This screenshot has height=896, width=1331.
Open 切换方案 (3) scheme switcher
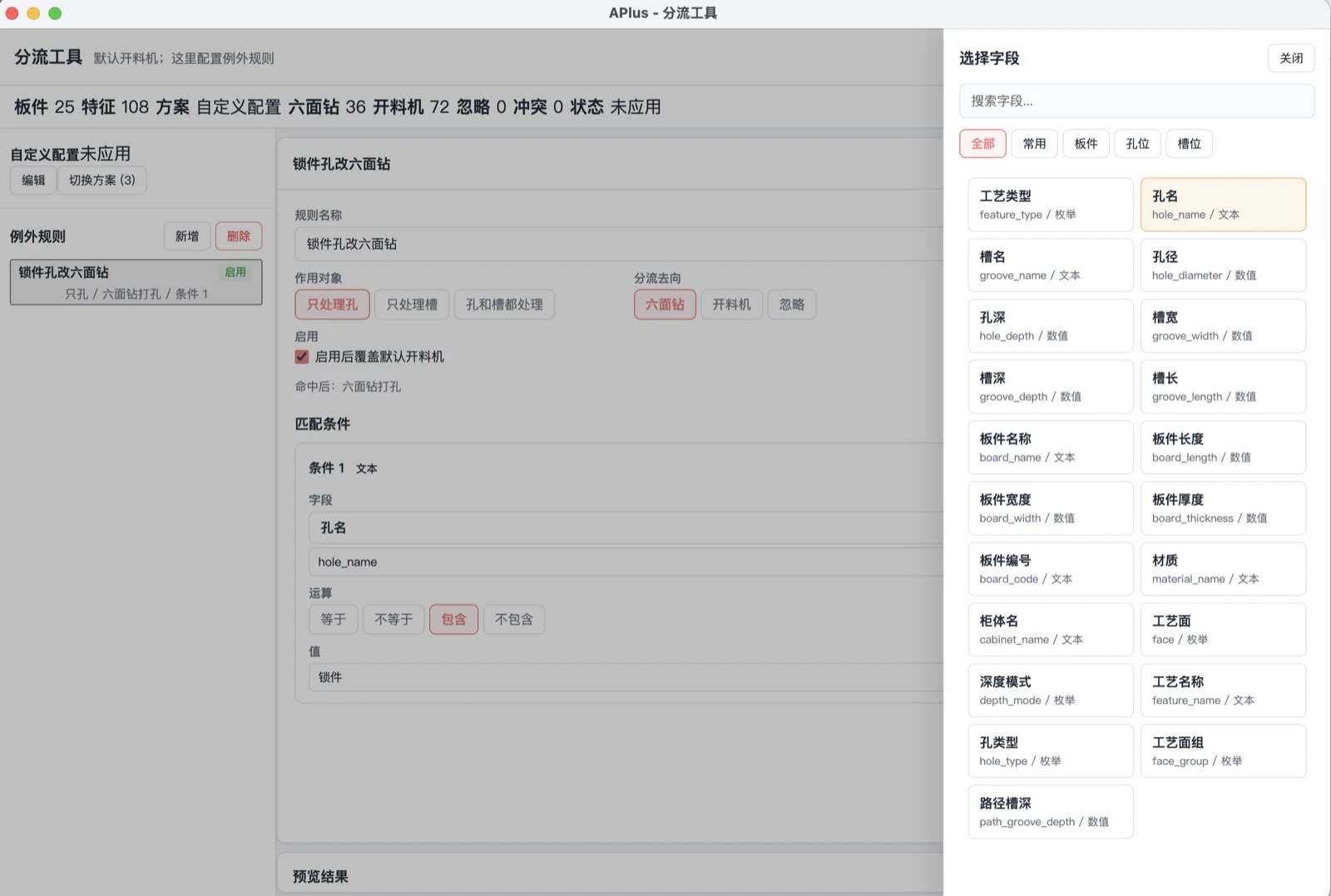coord(101,181)
